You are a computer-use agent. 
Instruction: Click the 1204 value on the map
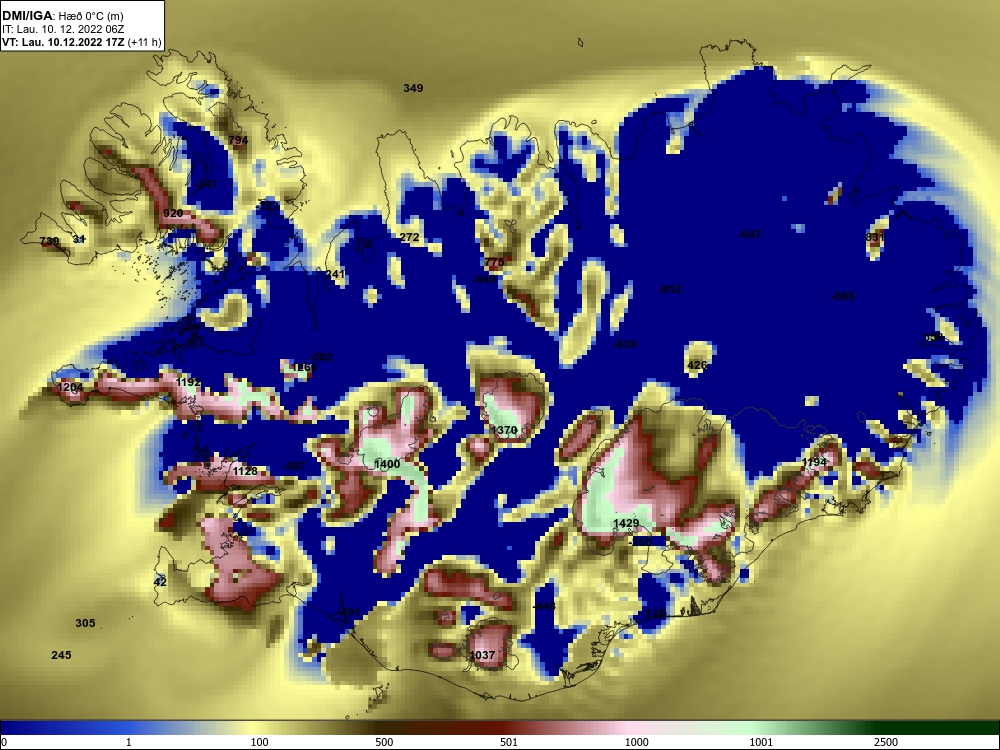(70, 387)
